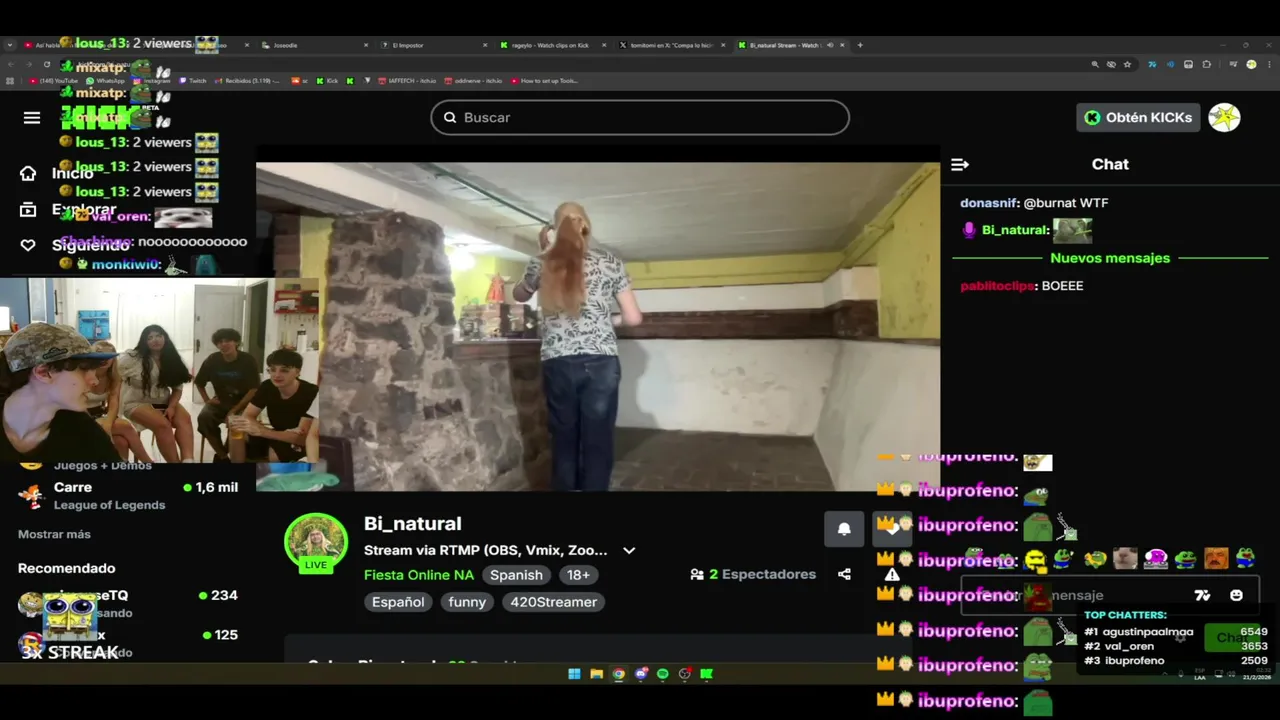Click Mostrar más in sidebar
This screenshot has height=720, width=1280.
[54, 534]
